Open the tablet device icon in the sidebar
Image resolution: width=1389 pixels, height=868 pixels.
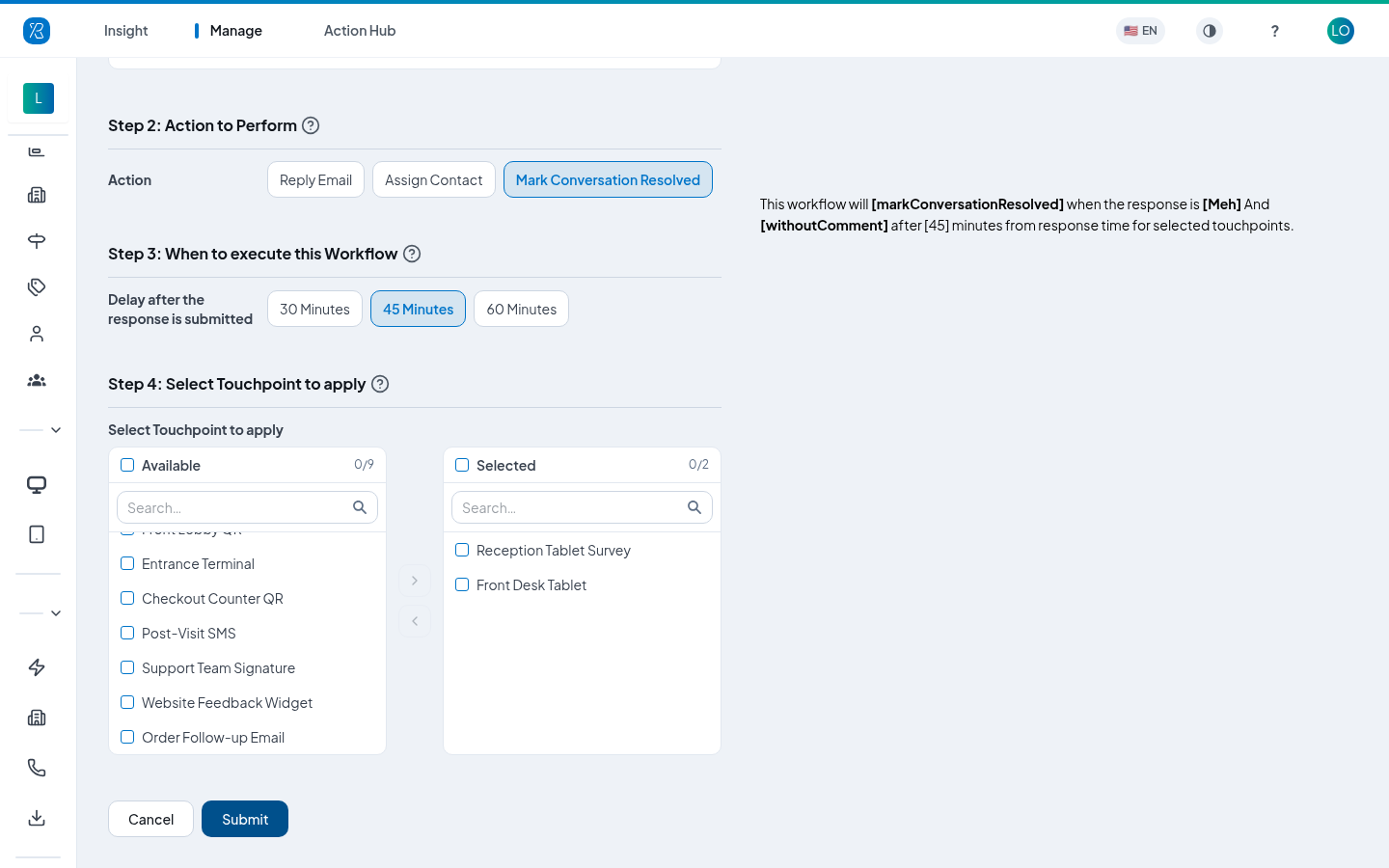pos(37,534)
